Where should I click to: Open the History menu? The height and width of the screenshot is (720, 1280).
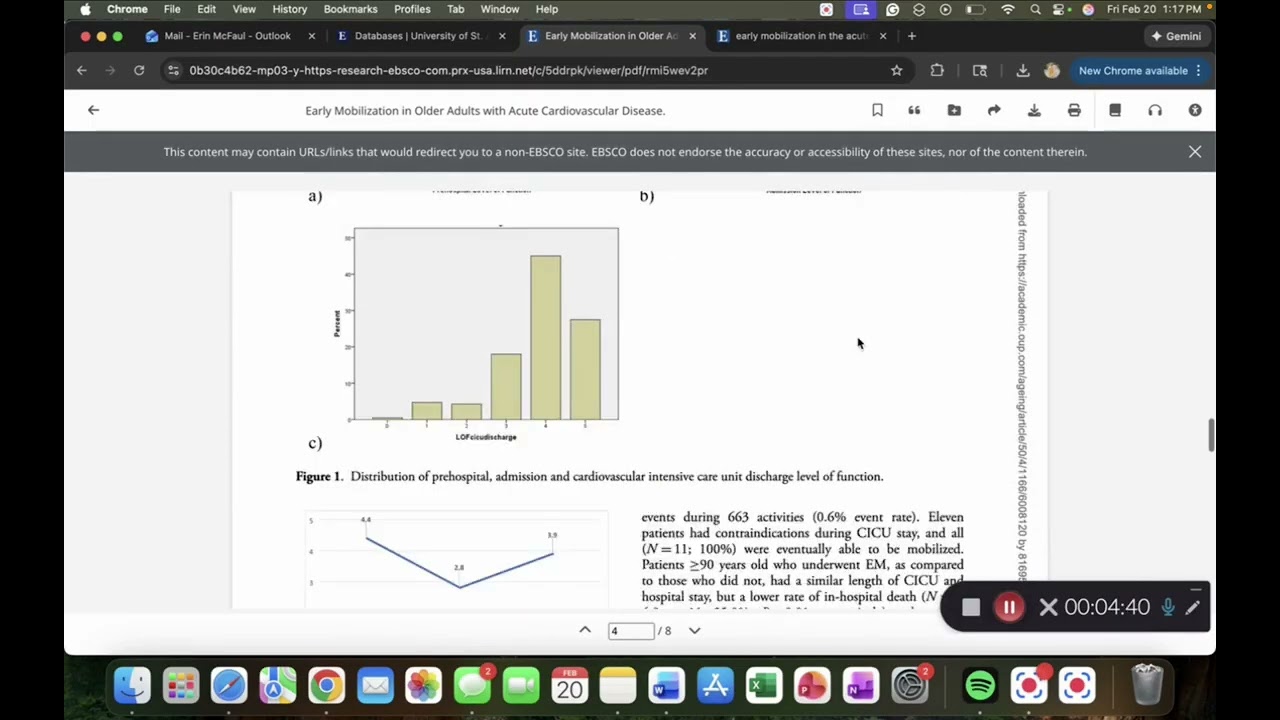(290, 9)
